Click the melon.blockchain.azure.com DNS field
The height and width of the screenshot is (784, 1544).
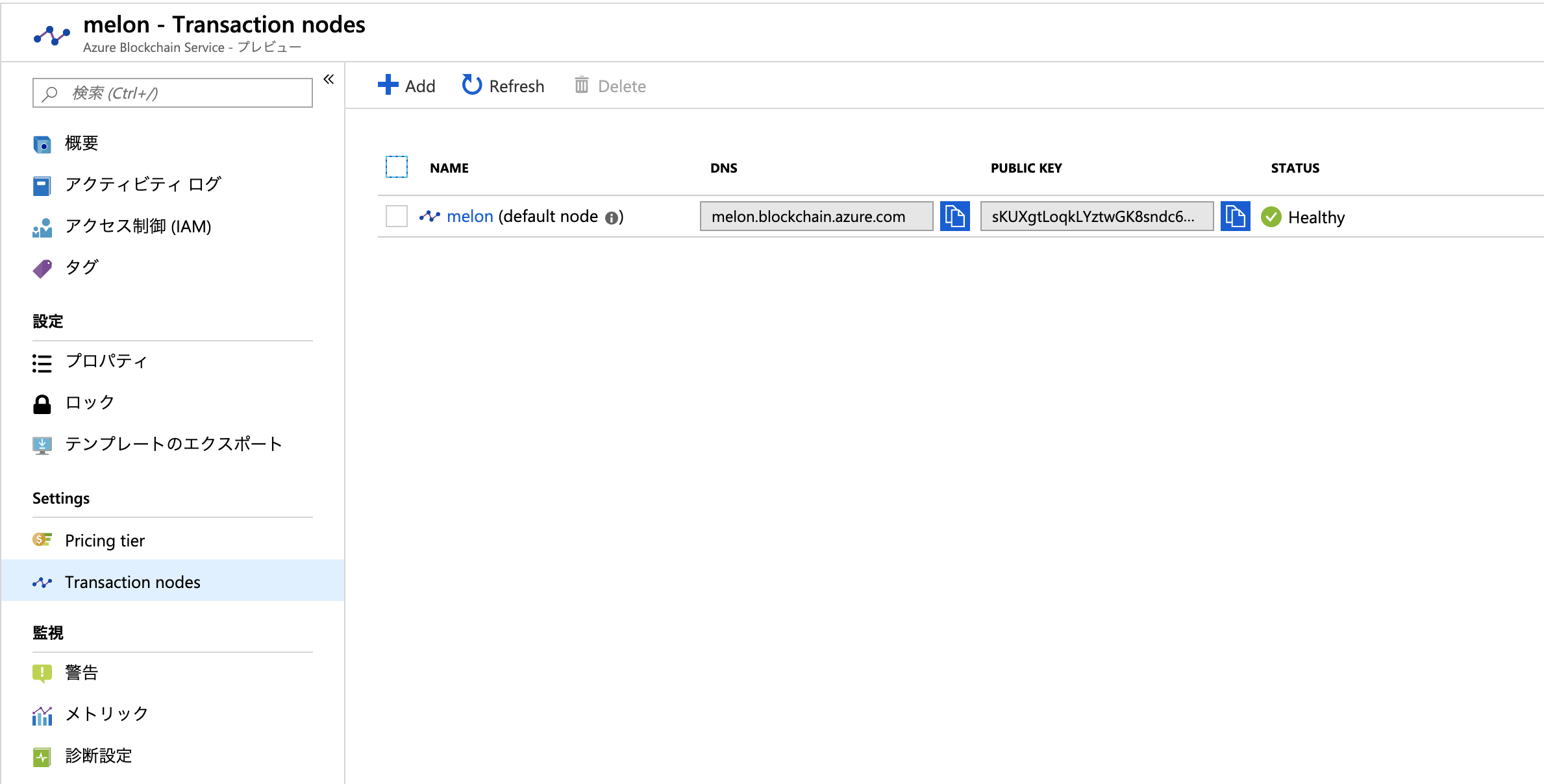click(x=816, y=216)
